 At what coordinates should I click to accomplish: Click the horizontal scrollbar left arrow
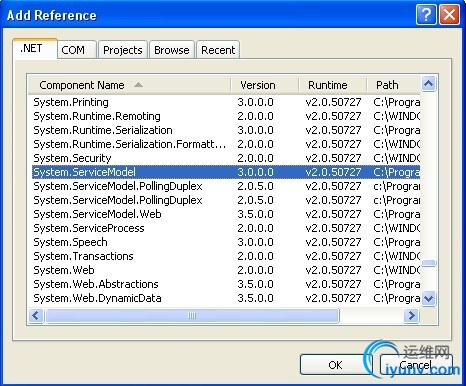[36, 315]
